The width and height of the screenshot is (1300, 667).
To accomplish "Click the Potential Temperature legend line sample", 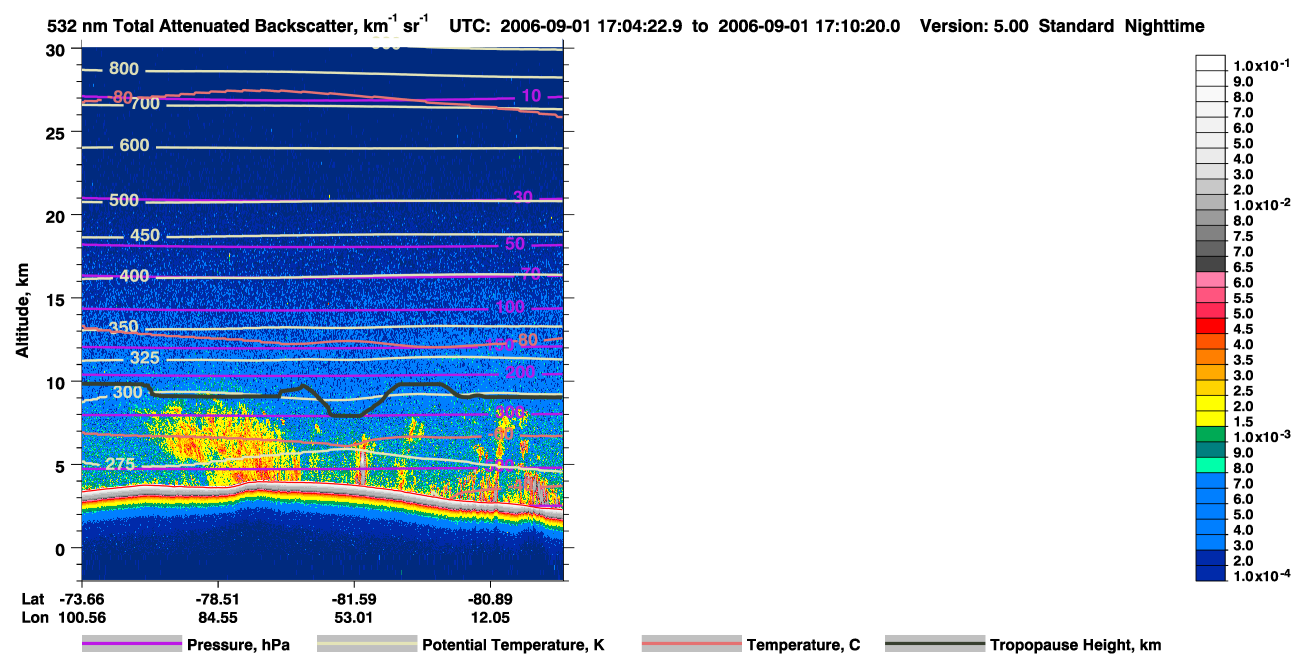I will tap(367, 645).
